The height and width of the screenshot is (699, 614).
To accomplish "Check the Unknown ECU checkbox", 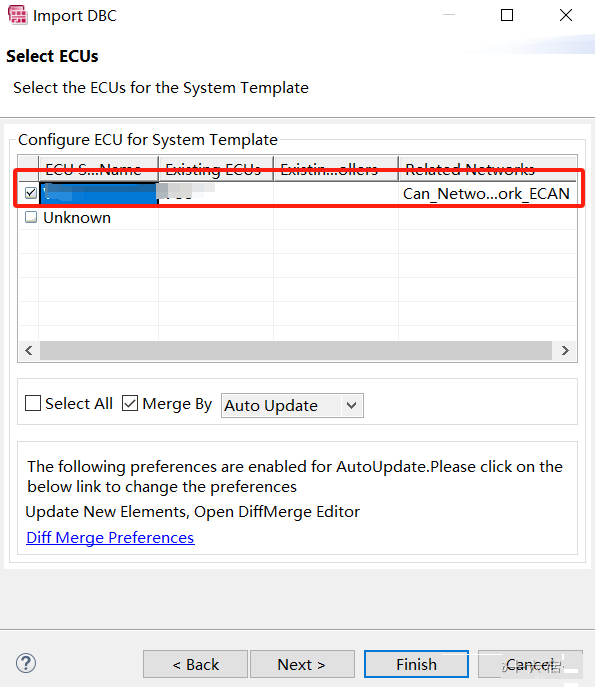I will [x=31, y=217].
